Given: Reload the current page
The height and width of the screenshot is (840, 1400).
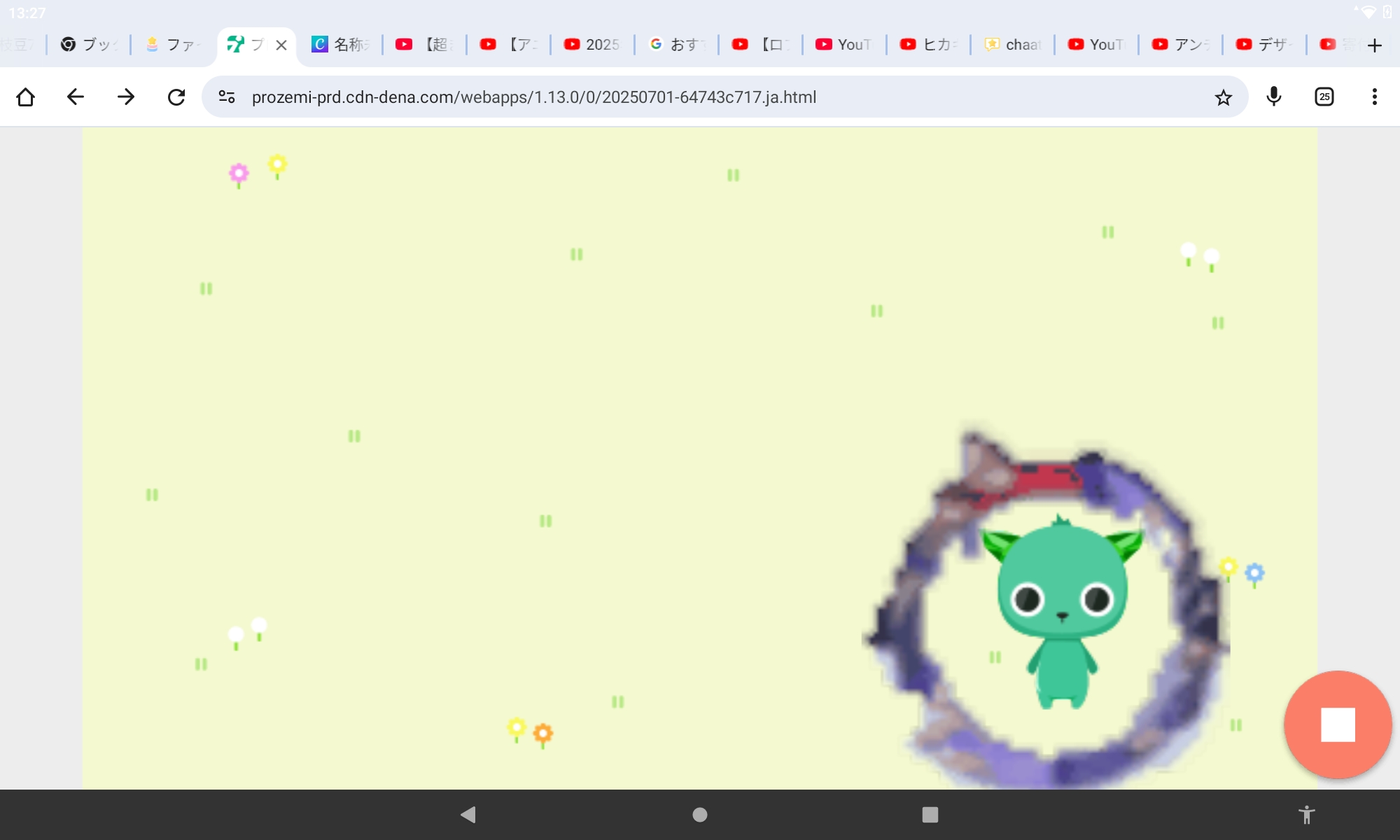Looking at the screenshot, I should [176, 97].
